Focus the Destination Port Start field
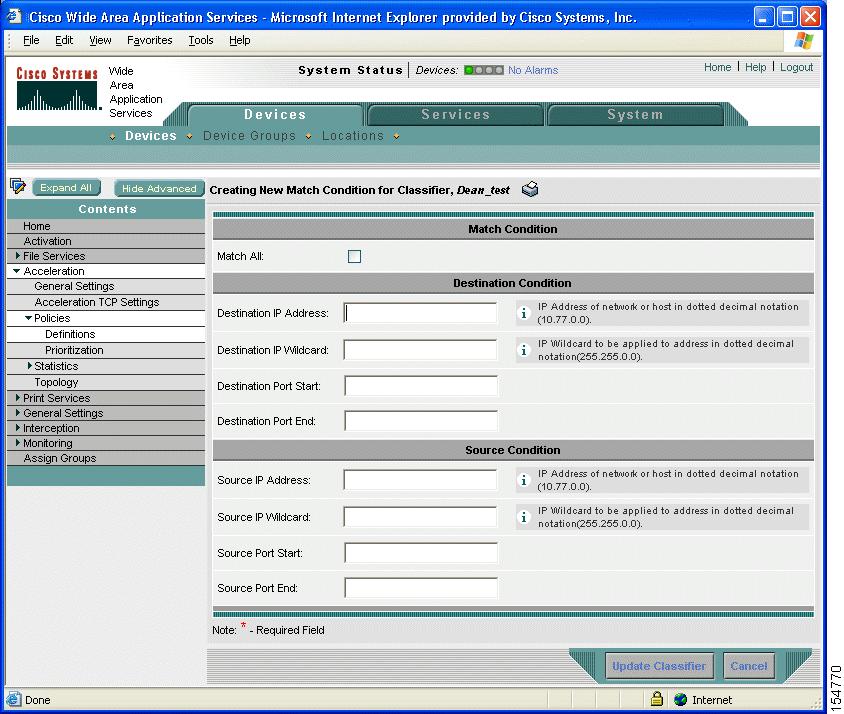 click(421, 386)
